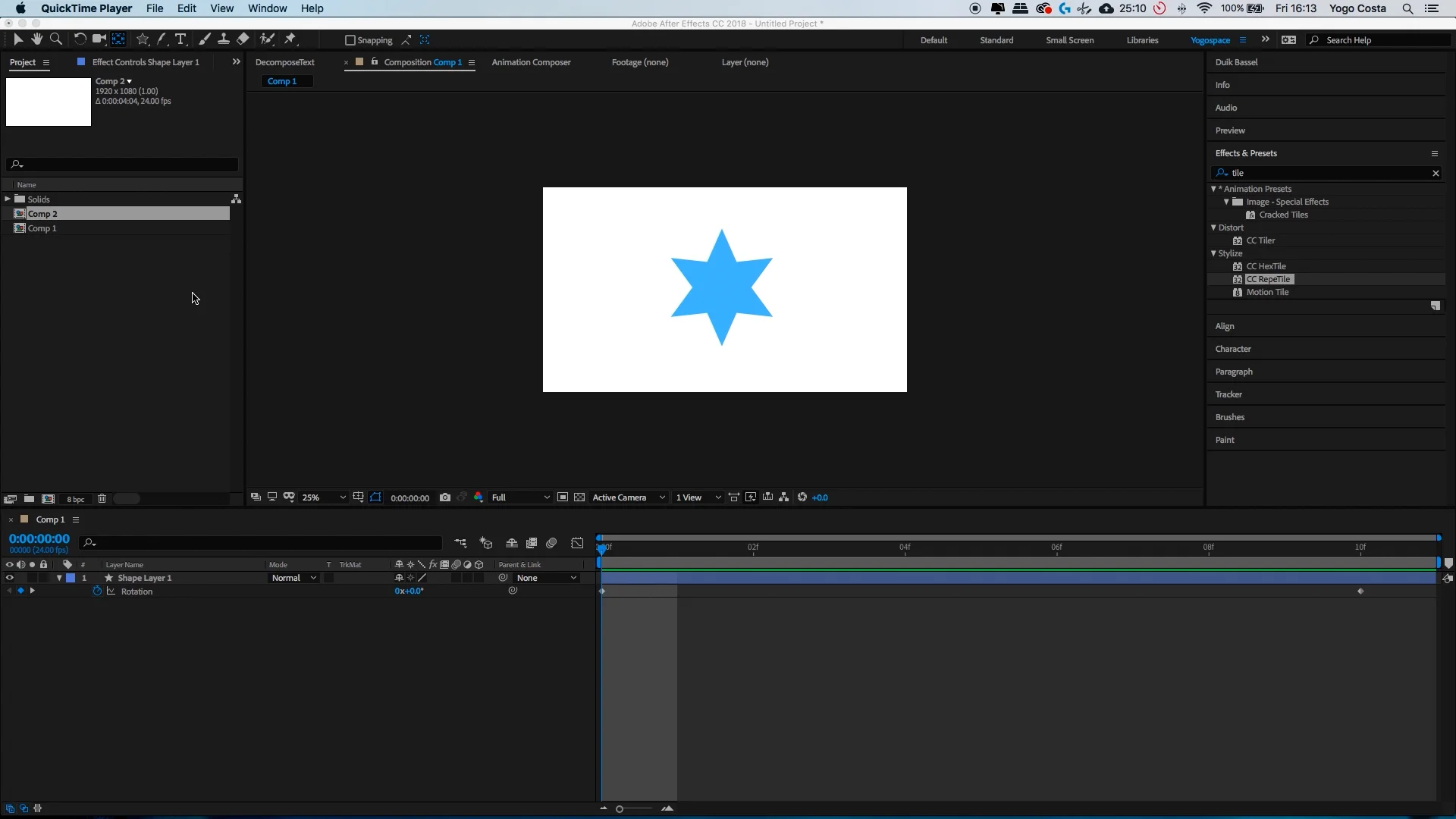Image resolution: width=1456 pixels, height=819 pixels.
Task: Select the Zoom magnifier tool
Action: pos(55,39)
